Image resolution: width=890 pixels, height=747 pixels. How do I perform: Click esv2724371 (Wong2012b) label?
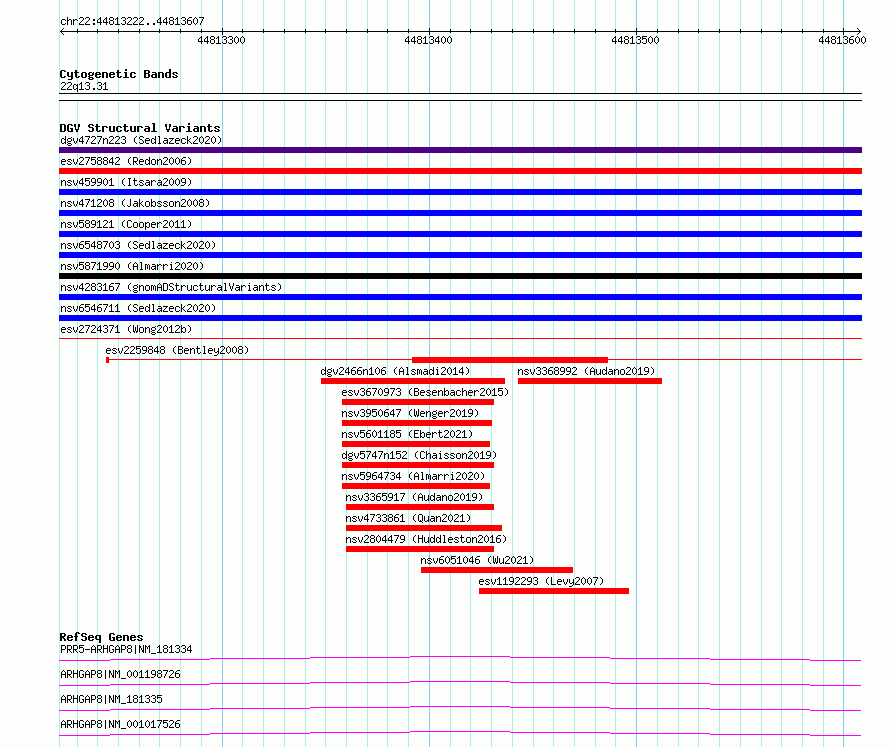(126, 329)
